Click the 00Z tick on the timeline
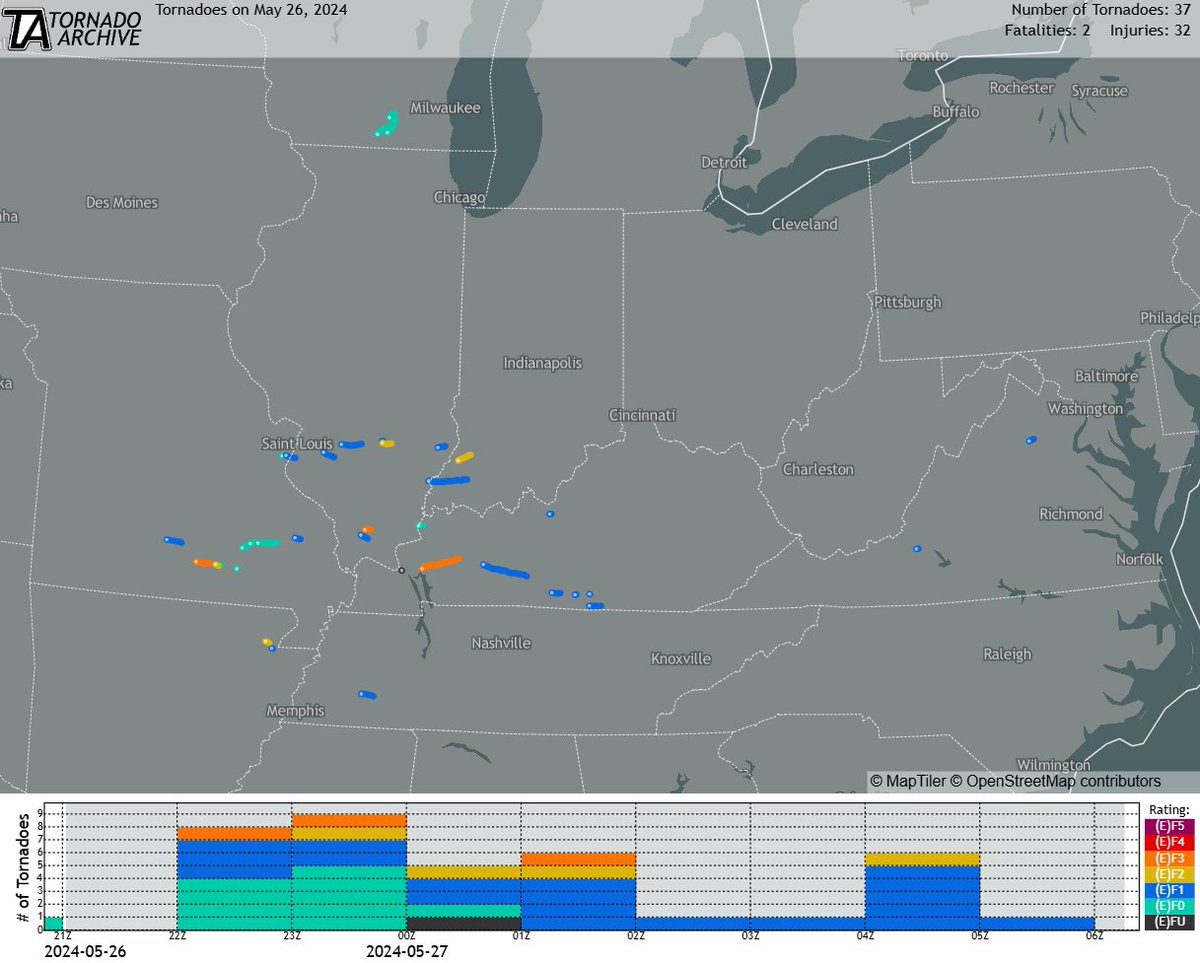The width and height of the screenshot is (1200, 963). click(x=406, y=938)
